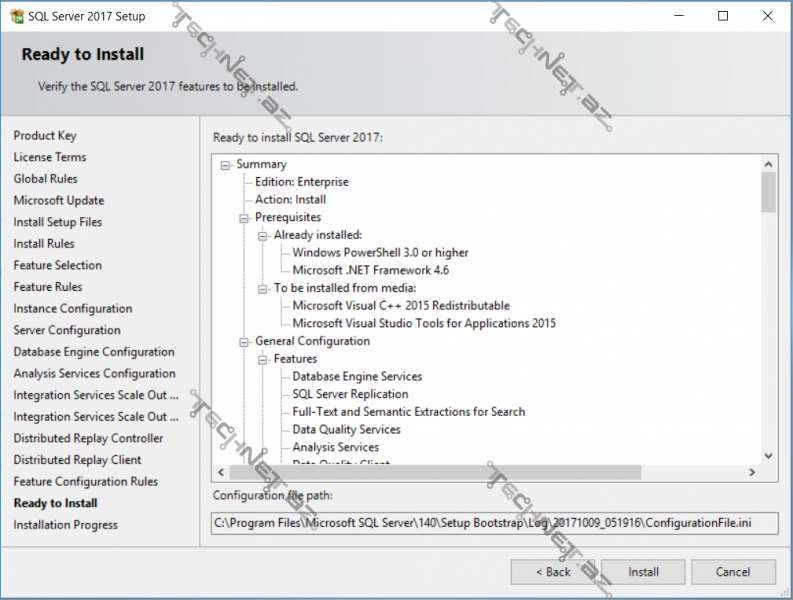Select Edition: Enterprise tree item

click(x=301, y=182)
